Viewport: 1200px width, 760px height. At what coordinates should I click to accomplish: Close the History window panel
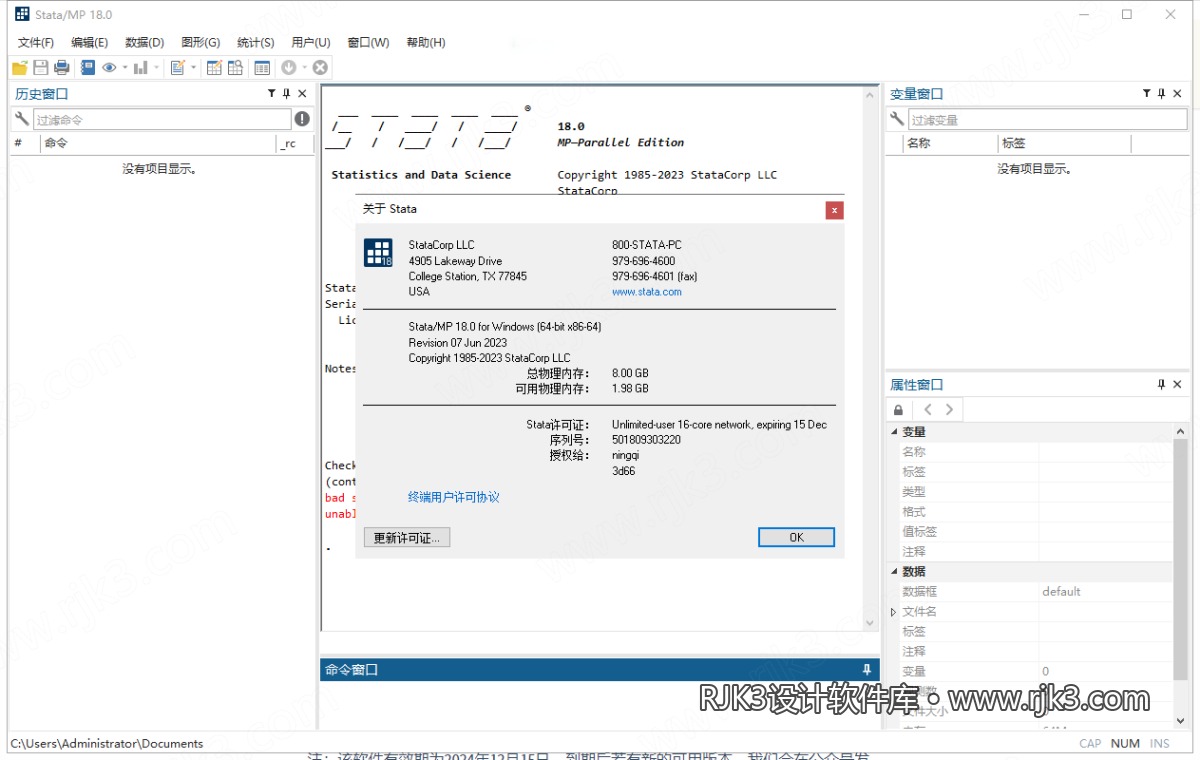(302, 94)
